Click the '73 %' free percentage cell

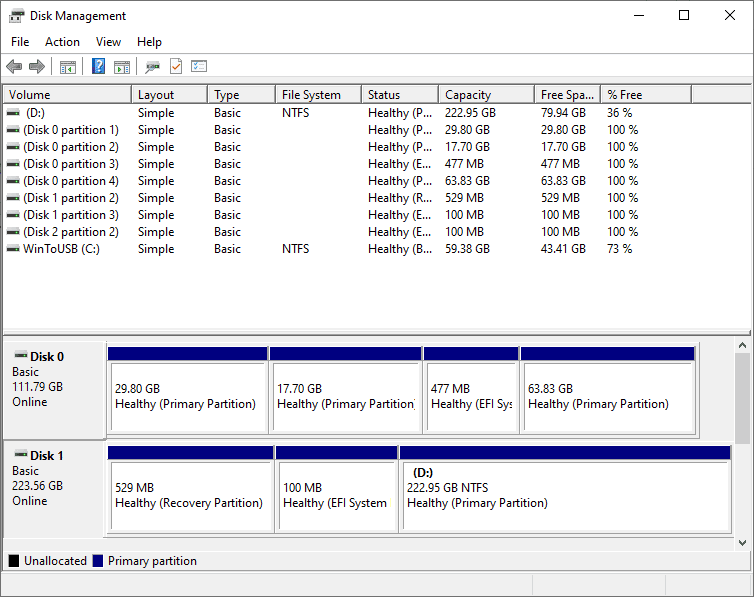619,249
